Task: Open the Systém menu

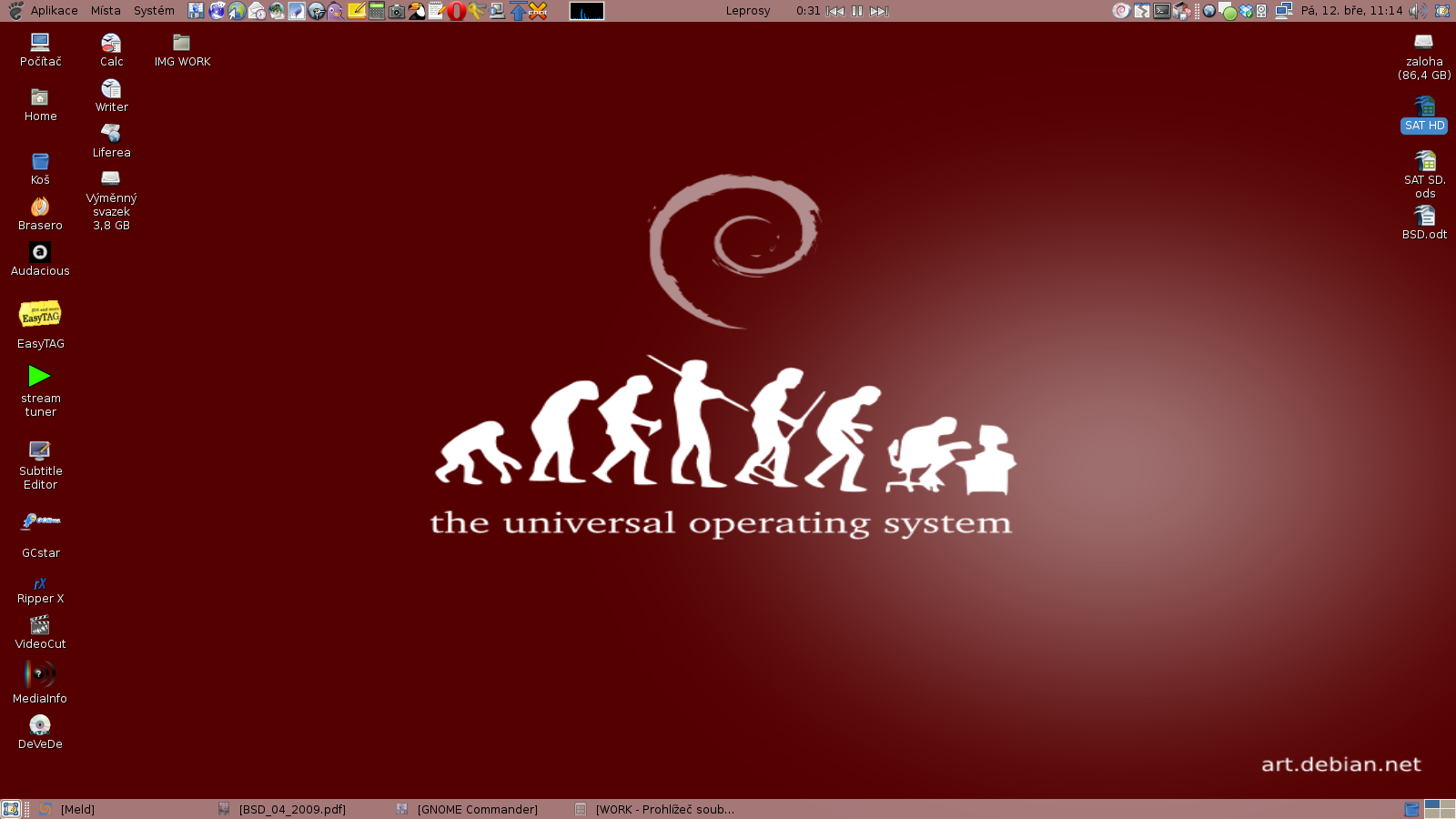Action: pos(154,11)
